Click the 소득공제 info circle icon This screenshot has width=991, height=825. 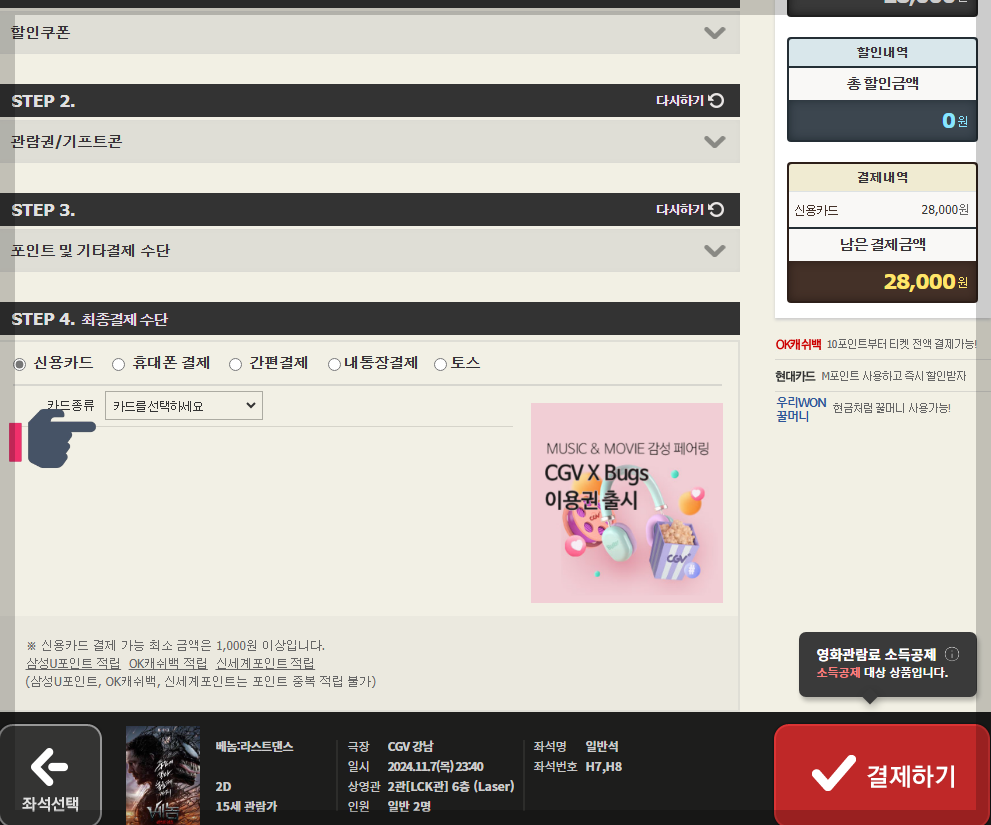tap(952, 654)
